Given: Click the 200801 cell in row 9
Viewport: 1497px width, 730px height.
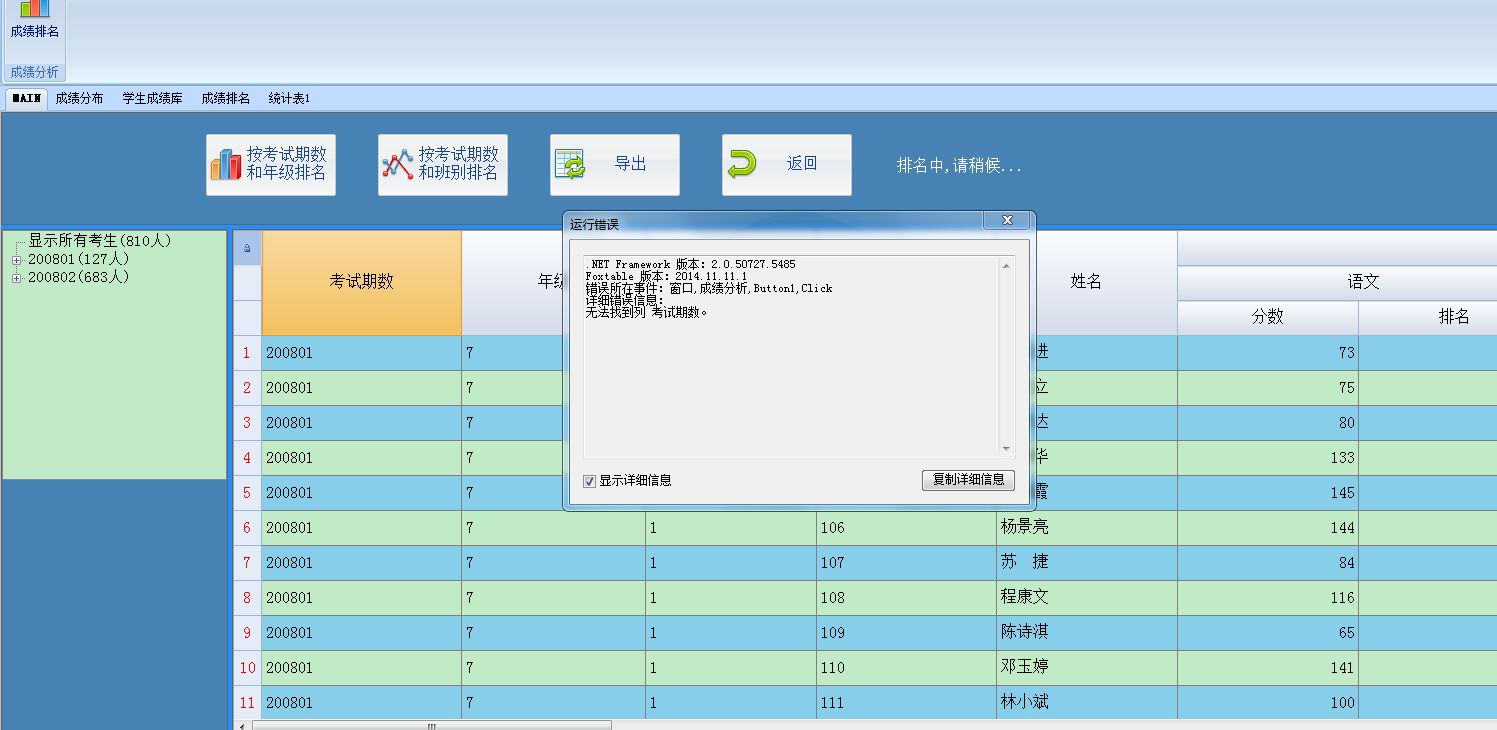Looking at the screenshot, I should pyautogui.click(x=361, y=633).
